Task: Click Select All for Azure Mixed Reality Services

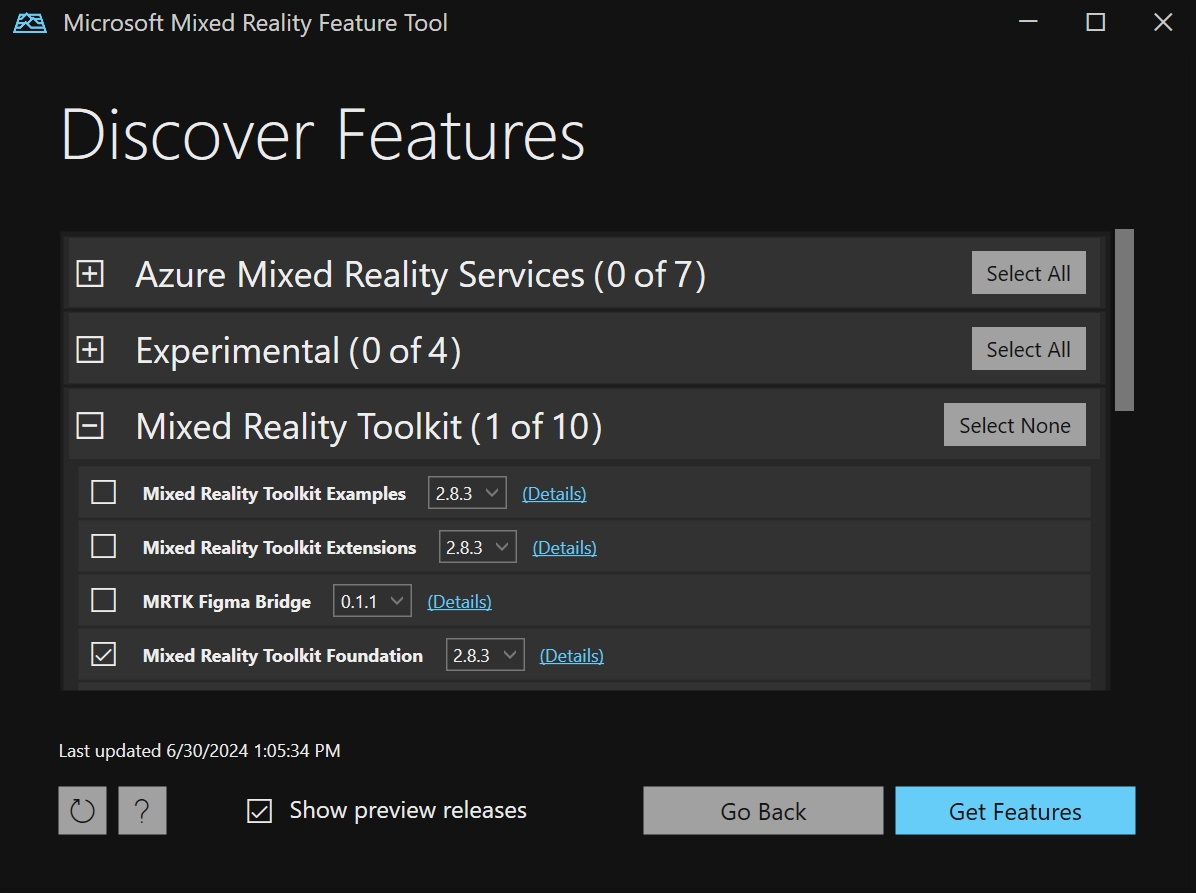Action: pos(1028,272)
